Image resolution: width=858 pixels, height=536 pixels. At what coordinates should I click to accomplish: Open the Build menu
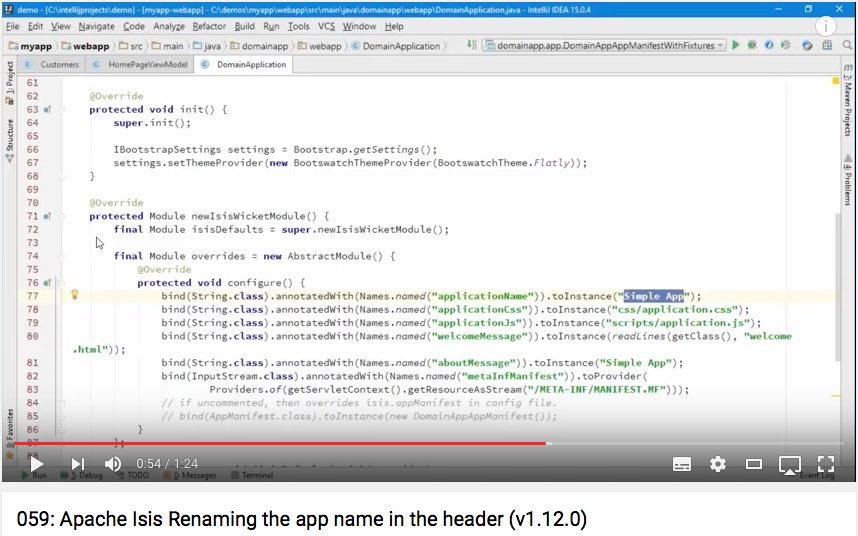pos(245,26)
